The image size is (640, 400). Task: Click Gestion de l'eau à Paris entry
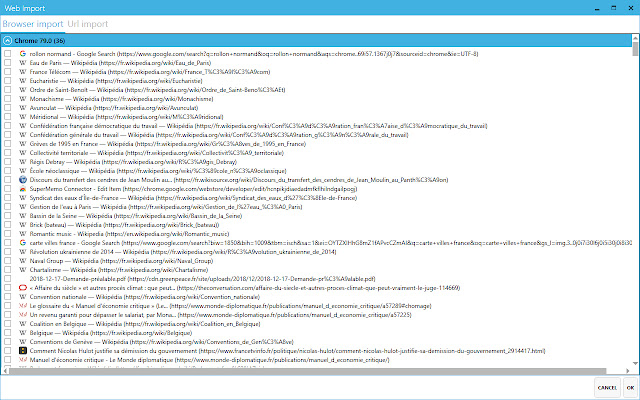[166, 207]
